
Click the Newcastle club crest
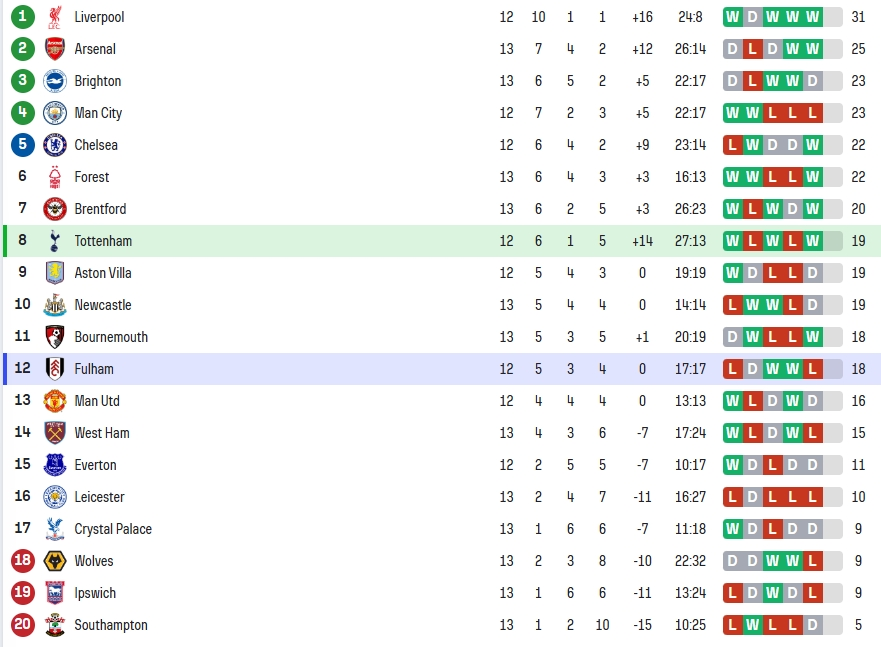click(55, 305)
